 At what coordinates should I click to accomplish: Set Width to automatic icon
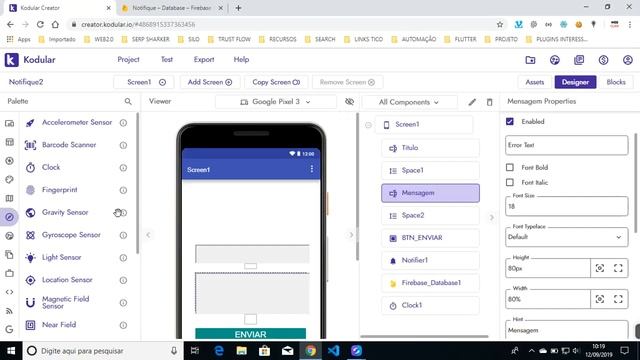(x=600, y=299)
